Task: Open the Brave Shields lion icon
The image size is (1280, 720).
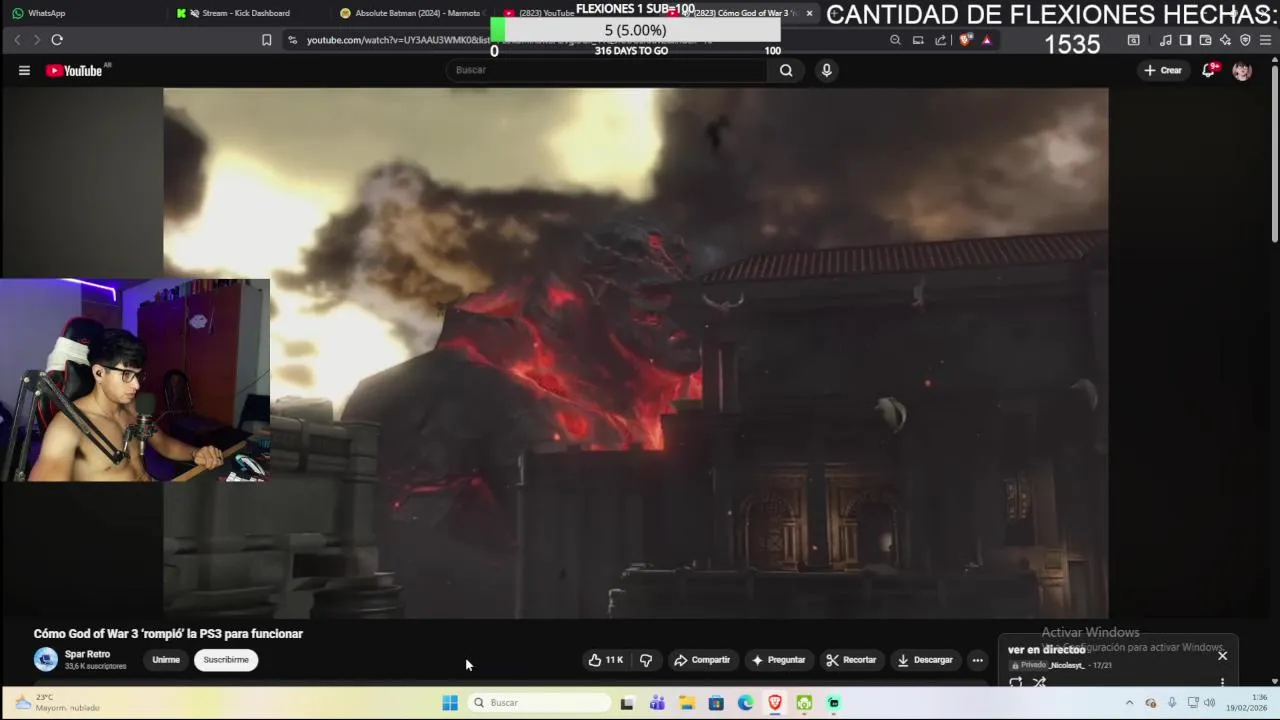Action: click(965, 40)
